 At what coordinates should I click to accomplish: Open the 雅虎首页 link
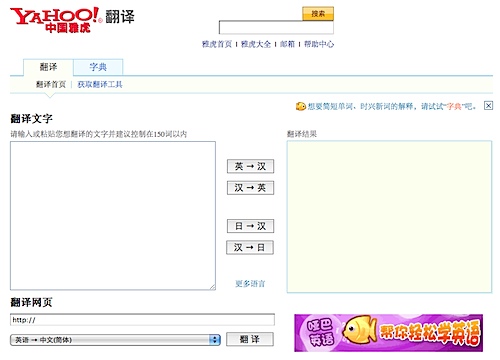point(217,44)
